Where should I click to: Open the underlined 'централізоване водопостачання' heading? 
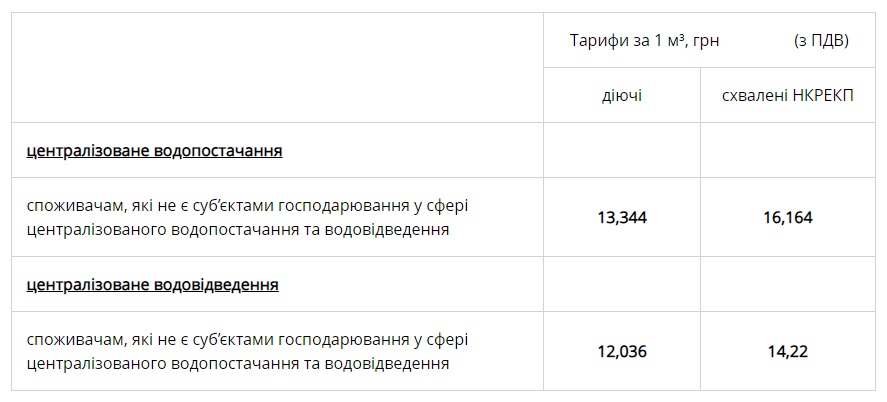(x=154, y=151)
